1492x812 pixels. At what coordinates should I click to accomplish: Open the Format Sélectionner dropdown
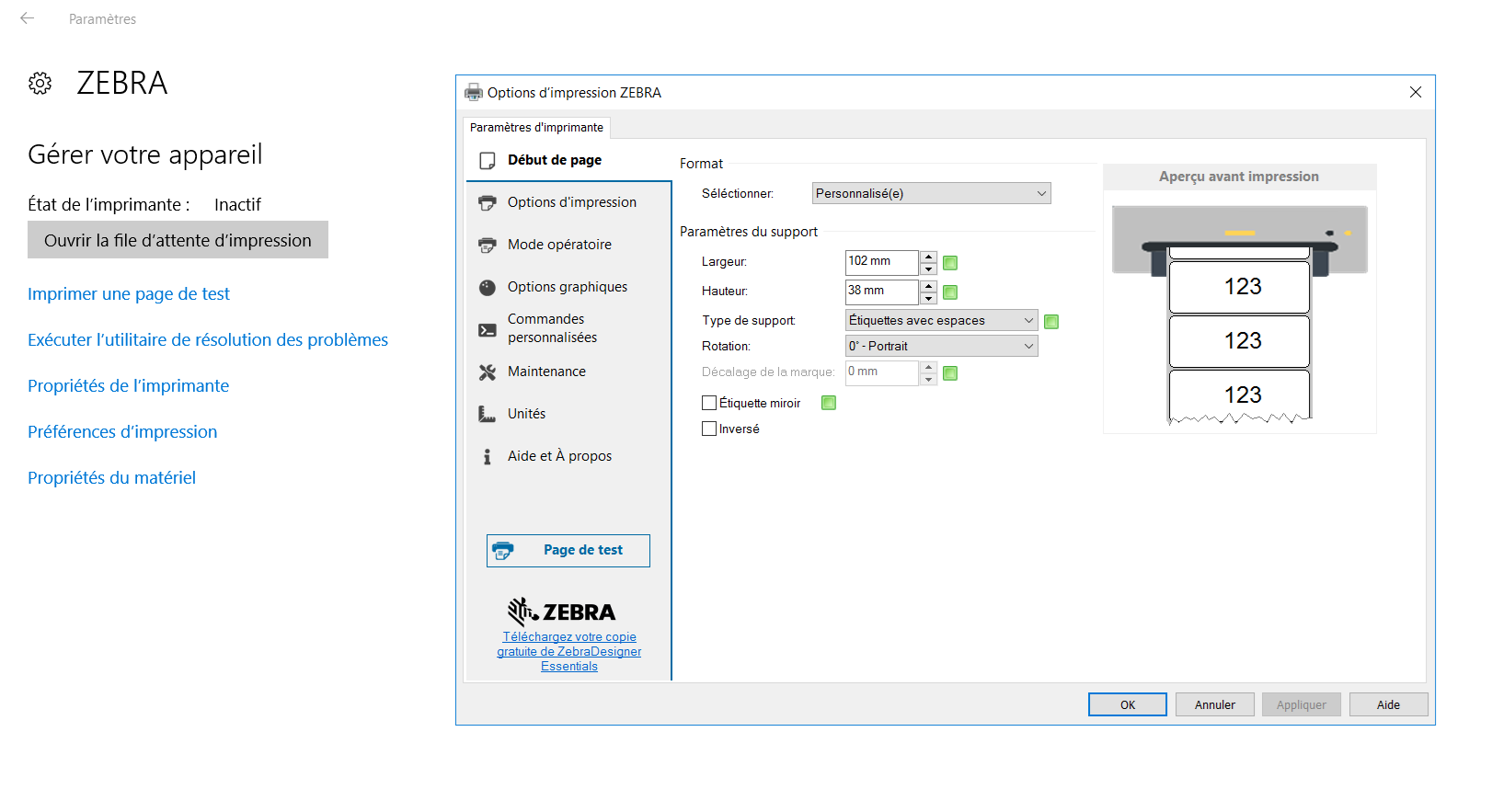931,193
